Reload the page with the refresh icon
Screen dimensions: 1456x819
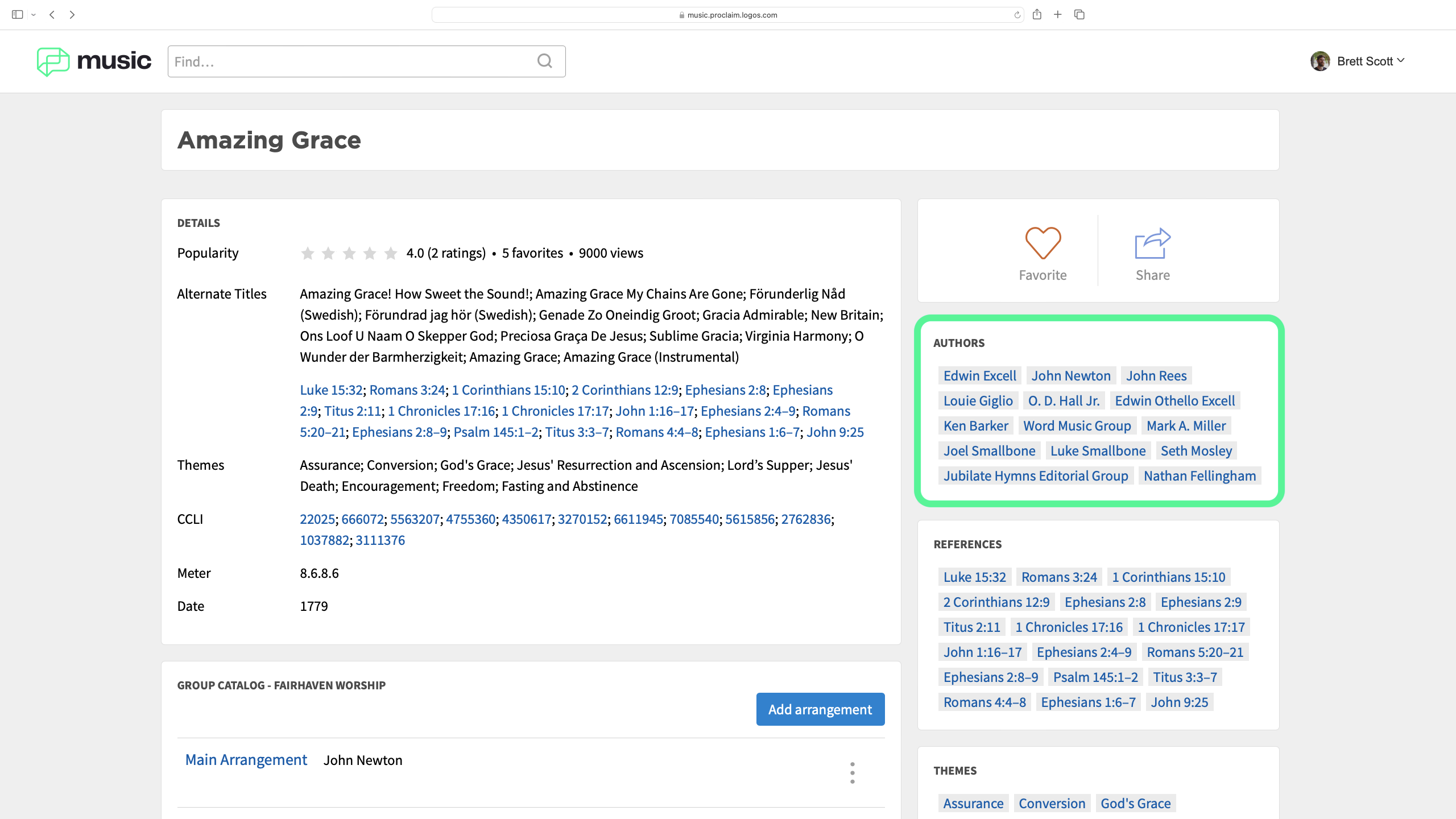[x=1017, y=15]
